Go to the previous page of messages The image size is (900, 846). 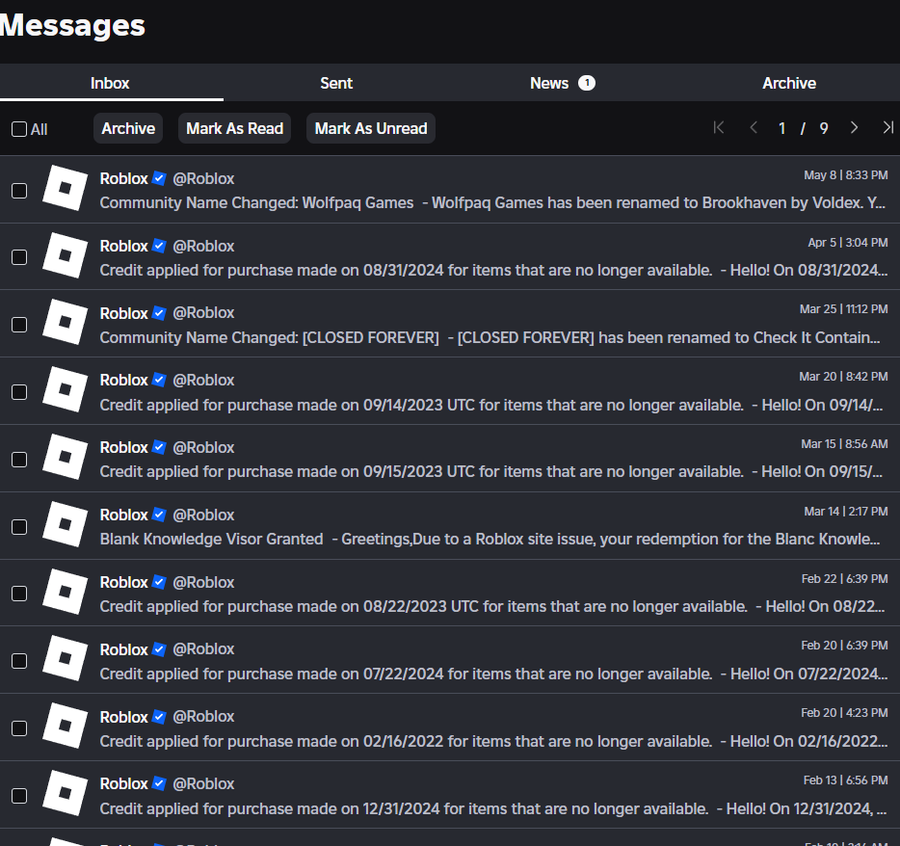click(x=754, y=127)
